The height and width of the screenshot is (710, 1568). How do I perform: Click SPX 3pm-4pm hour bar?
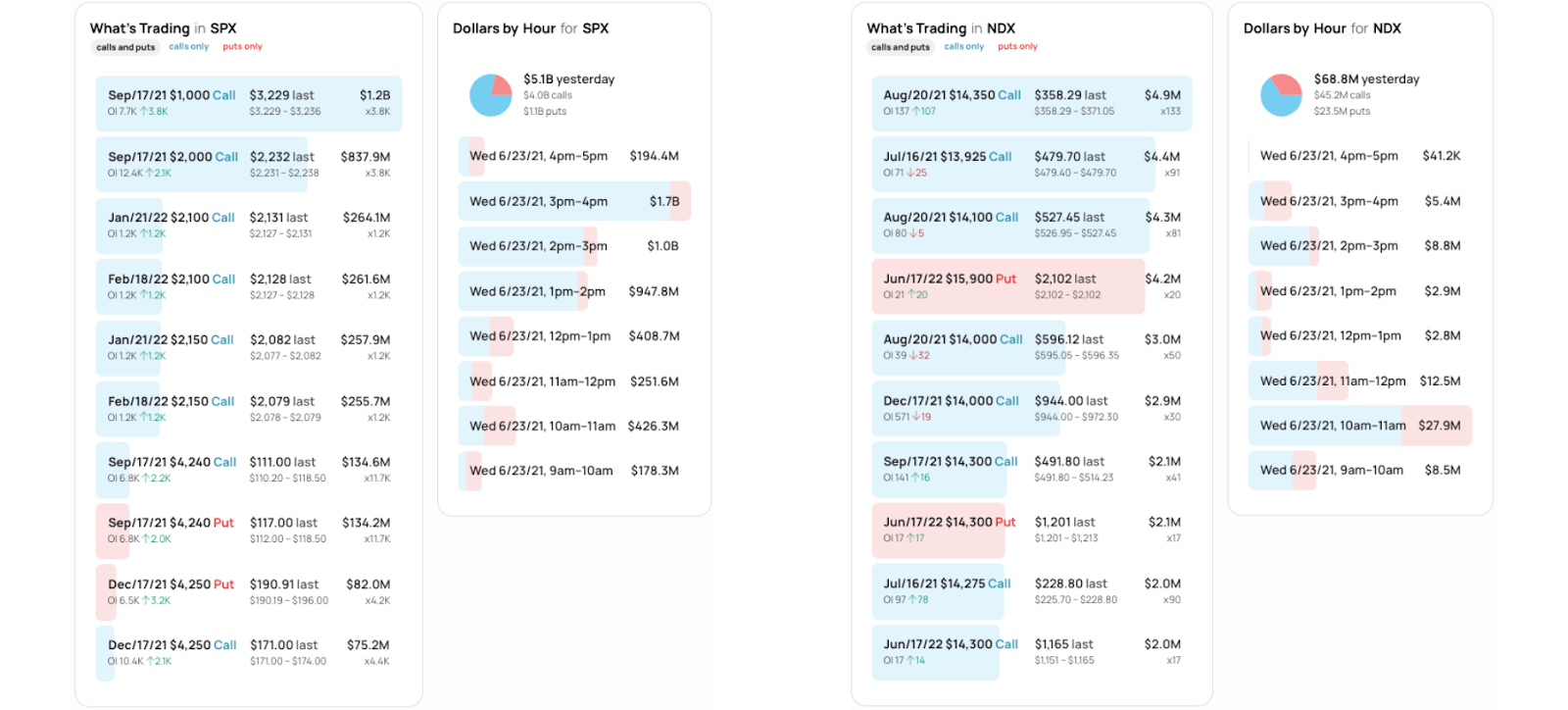pos(573,201)
